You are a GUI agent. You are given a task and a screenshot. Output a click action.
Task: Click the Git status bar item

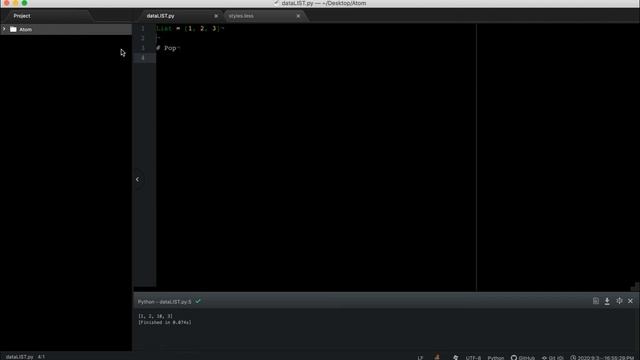(552, 358)
